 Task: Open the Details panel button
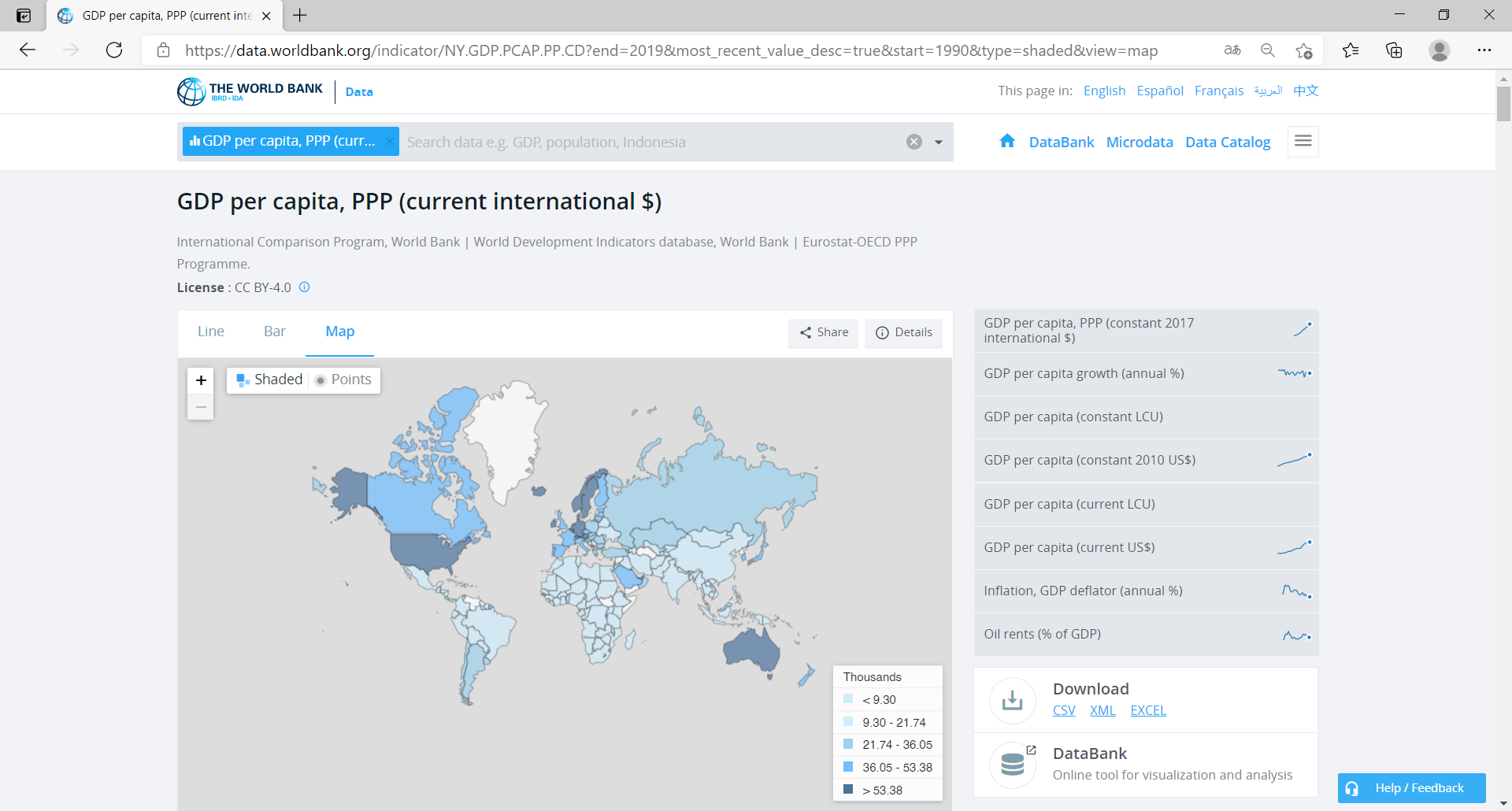tap(903, 332)
